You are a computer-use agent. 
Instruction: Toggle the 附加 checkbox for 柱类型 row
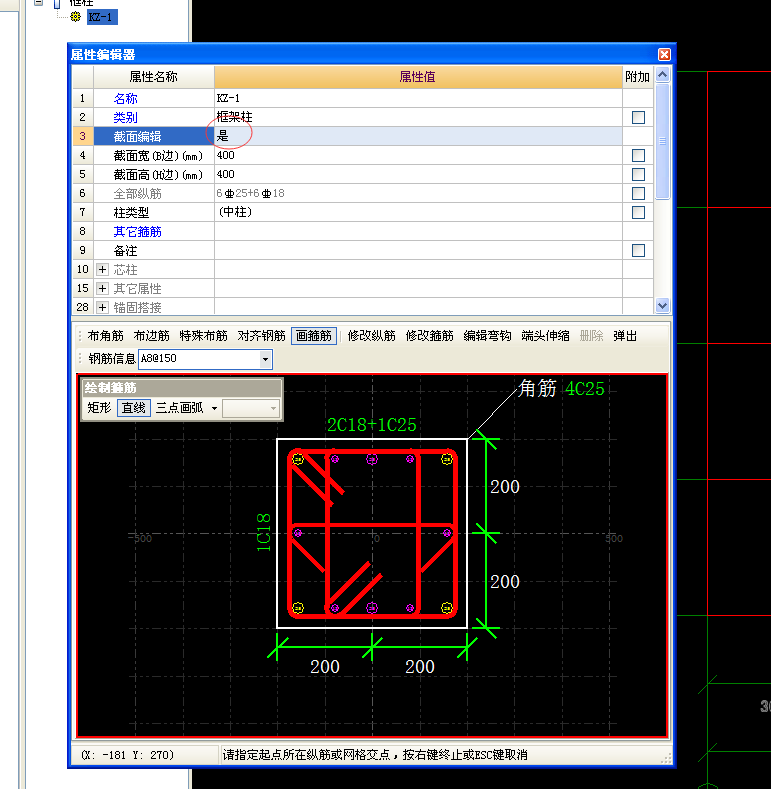click(x=638, y=212)
